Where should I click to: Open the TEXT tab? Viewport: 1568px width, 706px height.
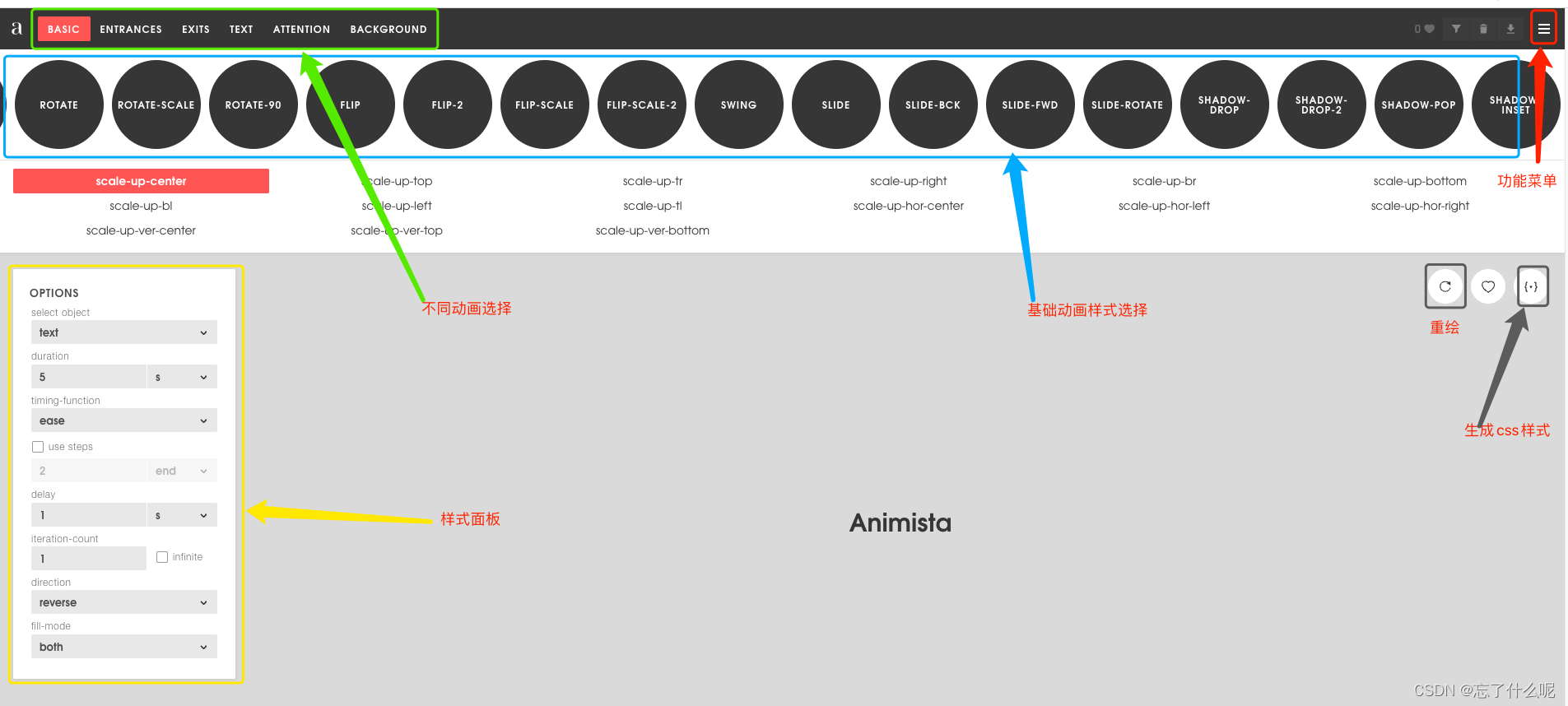(241, 29)
